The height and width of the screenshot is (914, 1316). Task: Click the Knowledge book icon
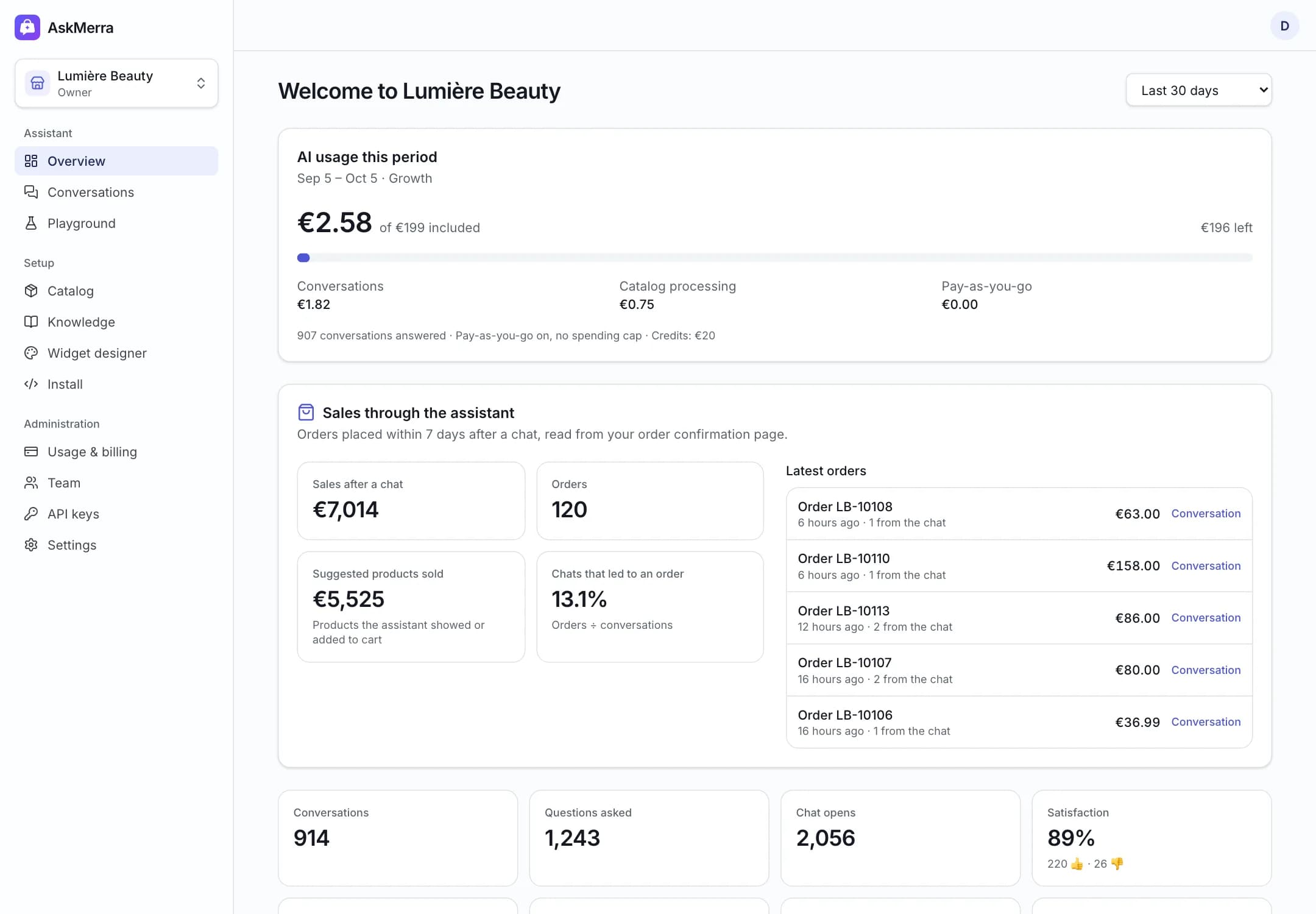pyautogui.click(x=31, y=322)
